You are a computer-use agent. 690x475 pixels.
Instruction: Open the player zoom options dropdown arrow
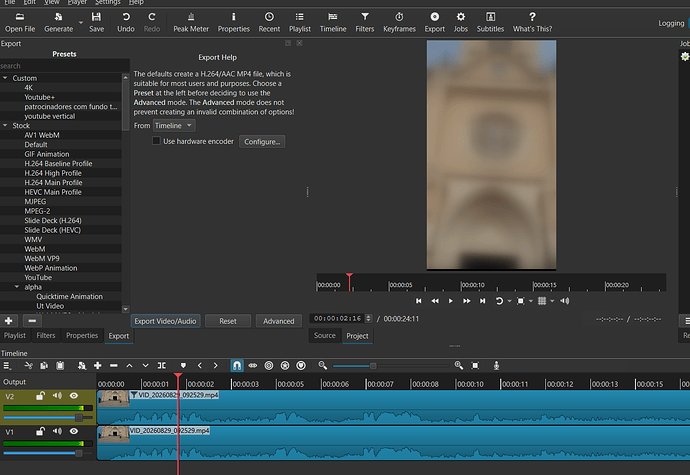531,301
